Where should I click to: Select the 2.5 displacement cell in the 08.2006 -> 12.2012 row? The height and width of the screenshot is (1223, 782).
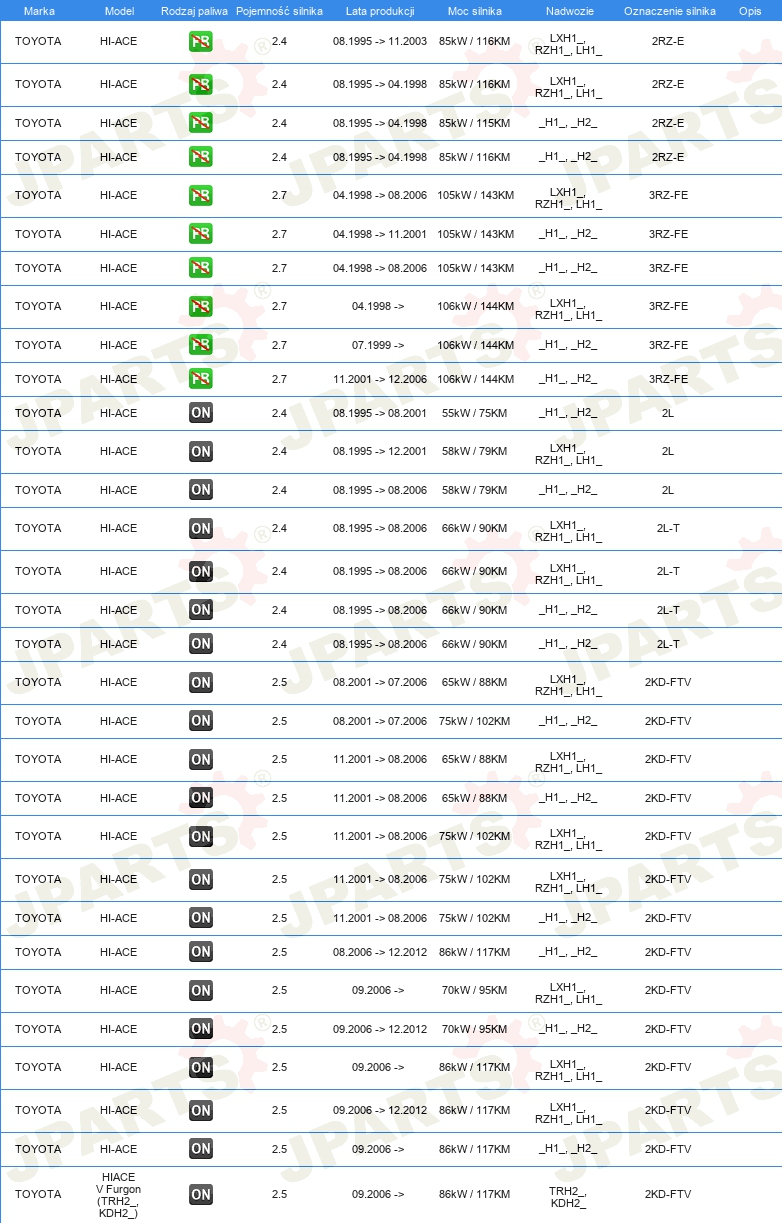tap(279, 952)
